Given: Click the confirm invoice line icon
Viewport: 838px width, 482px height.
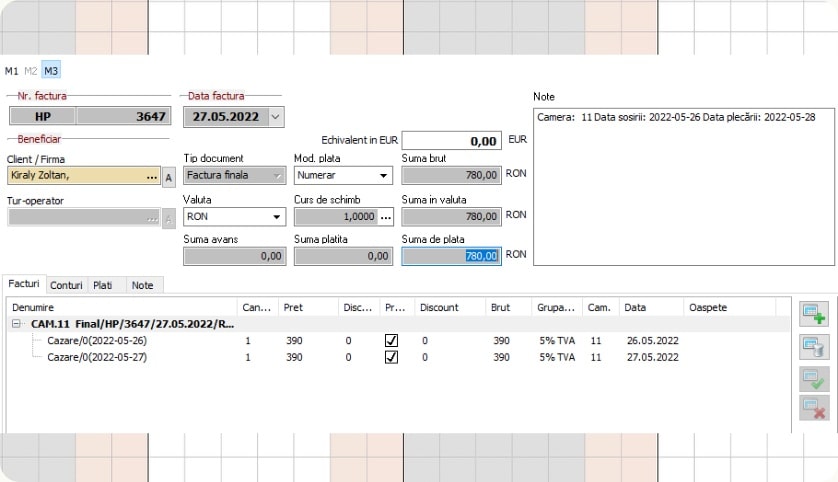Looking at the screenshot, I should point(813,378).
